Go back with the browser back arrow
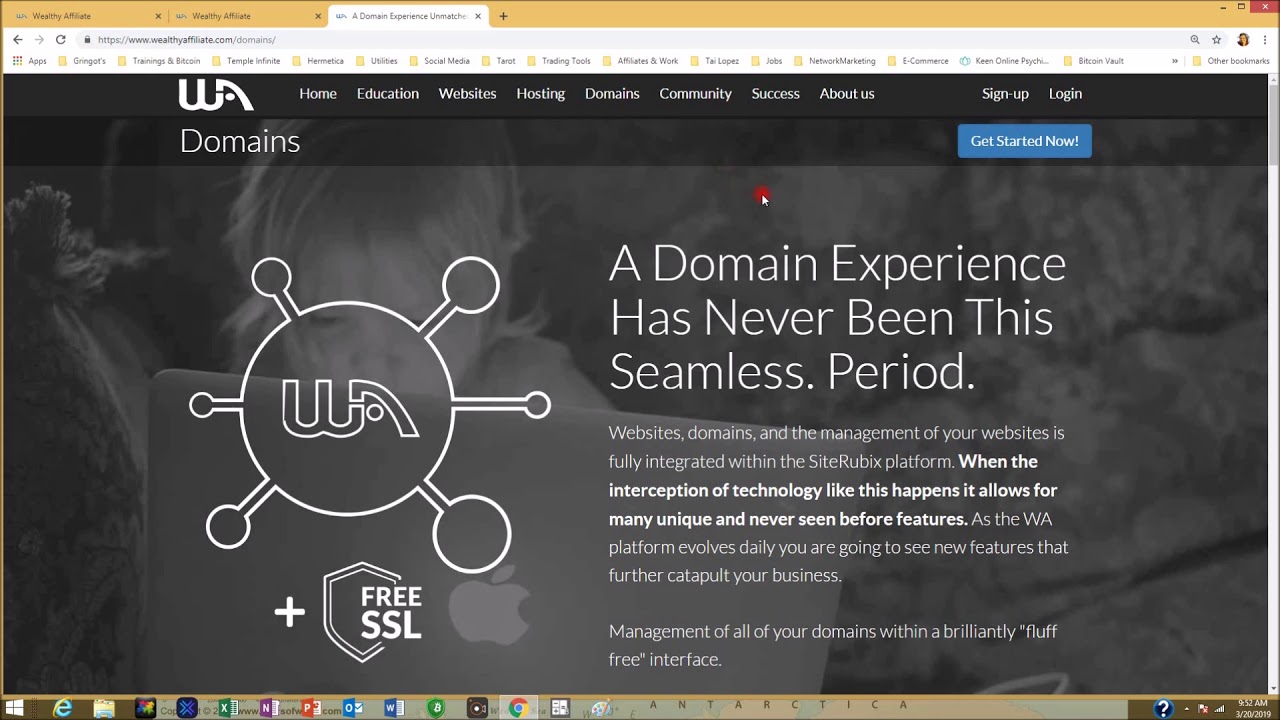Screen dimensions: 1280x720 pyautogui.click(x=17, y=40)
